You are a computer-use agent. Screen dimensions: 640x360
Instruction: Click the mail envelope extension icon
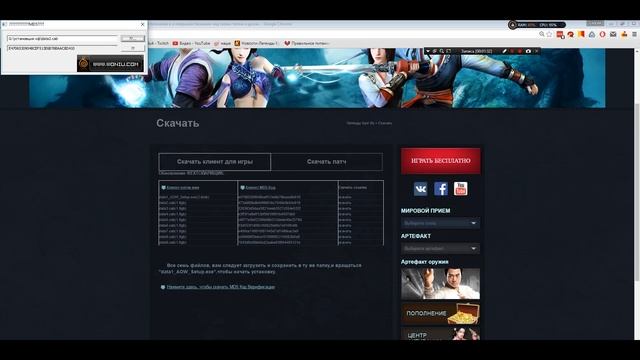pos(613,35)
